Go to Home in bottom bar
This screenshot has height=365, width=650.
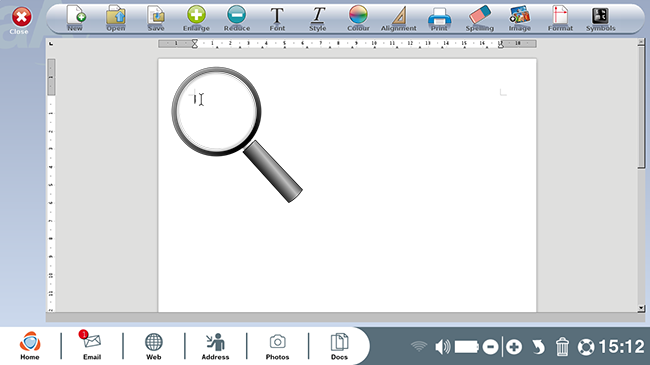point(30,346)
